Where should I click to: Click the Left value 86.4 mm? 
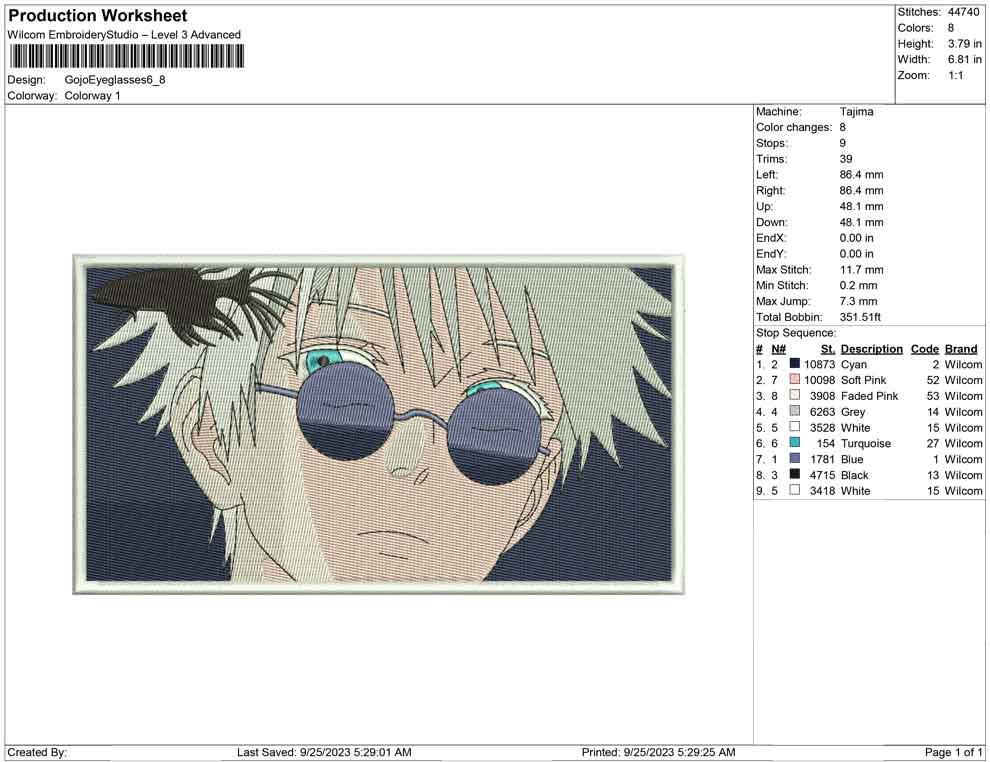(862, 175)
